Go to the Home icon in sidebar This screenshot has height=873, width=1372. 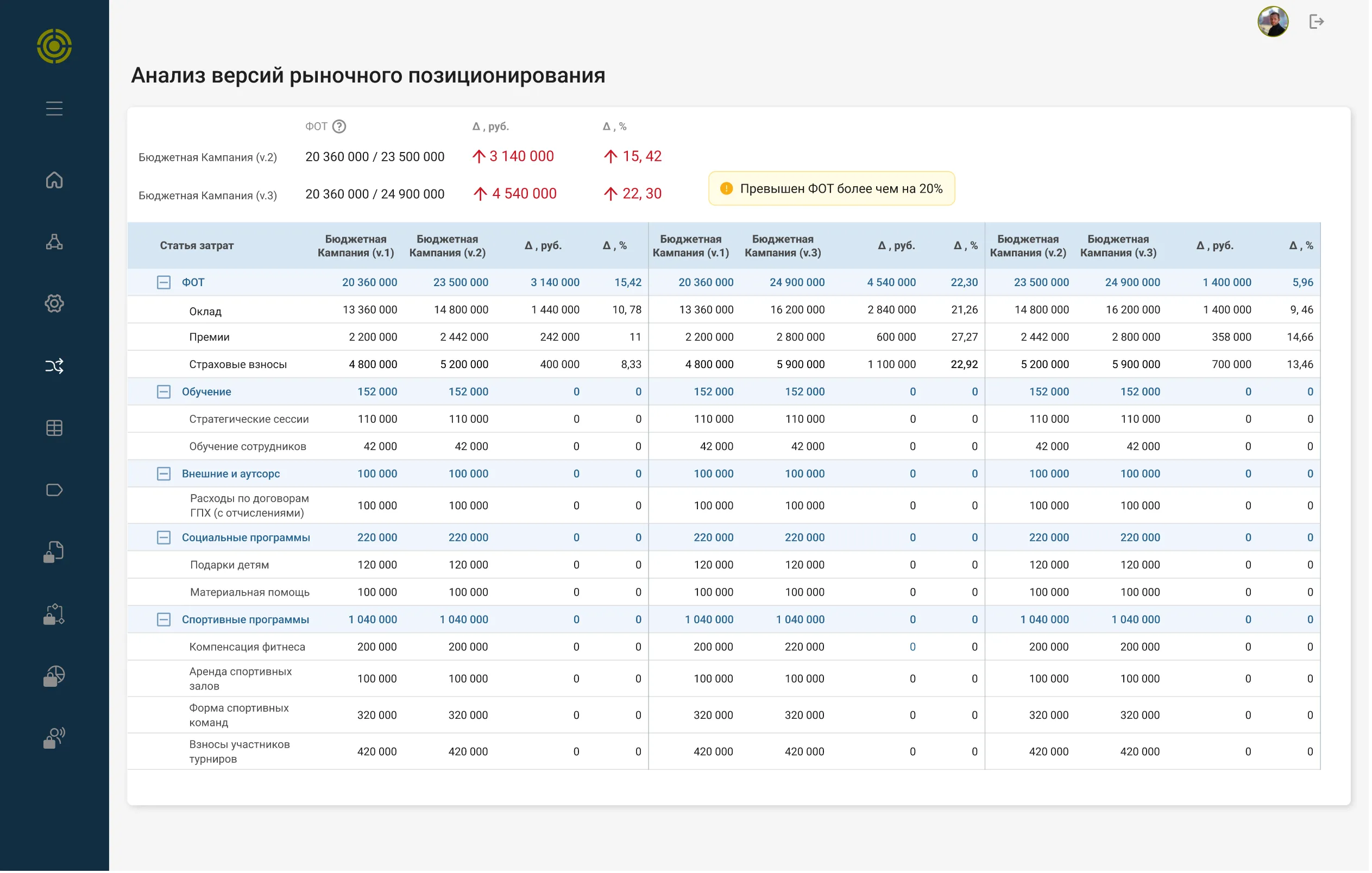point(54,180)
